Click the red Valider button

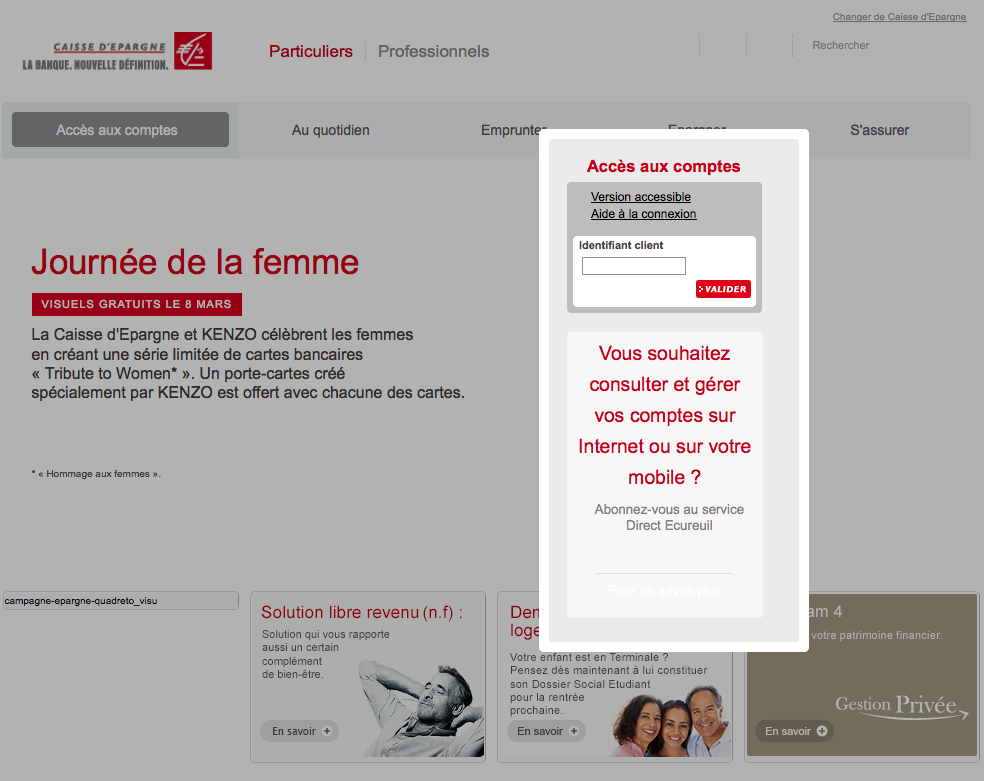tap(723, 289)
